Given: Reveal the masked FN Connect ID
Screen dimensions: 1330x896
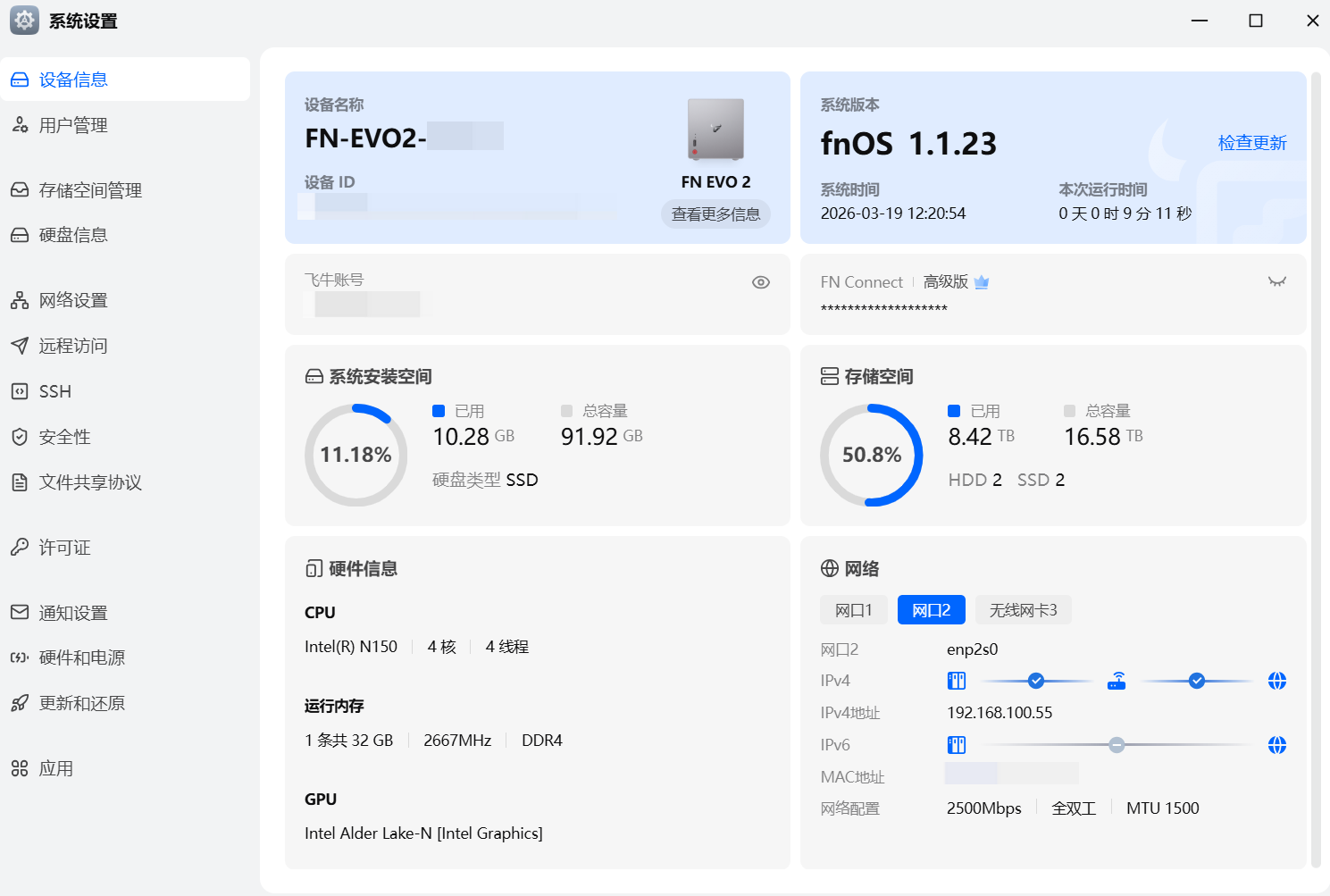Looking at the screenshot, I should click(x=1277, y=281).
